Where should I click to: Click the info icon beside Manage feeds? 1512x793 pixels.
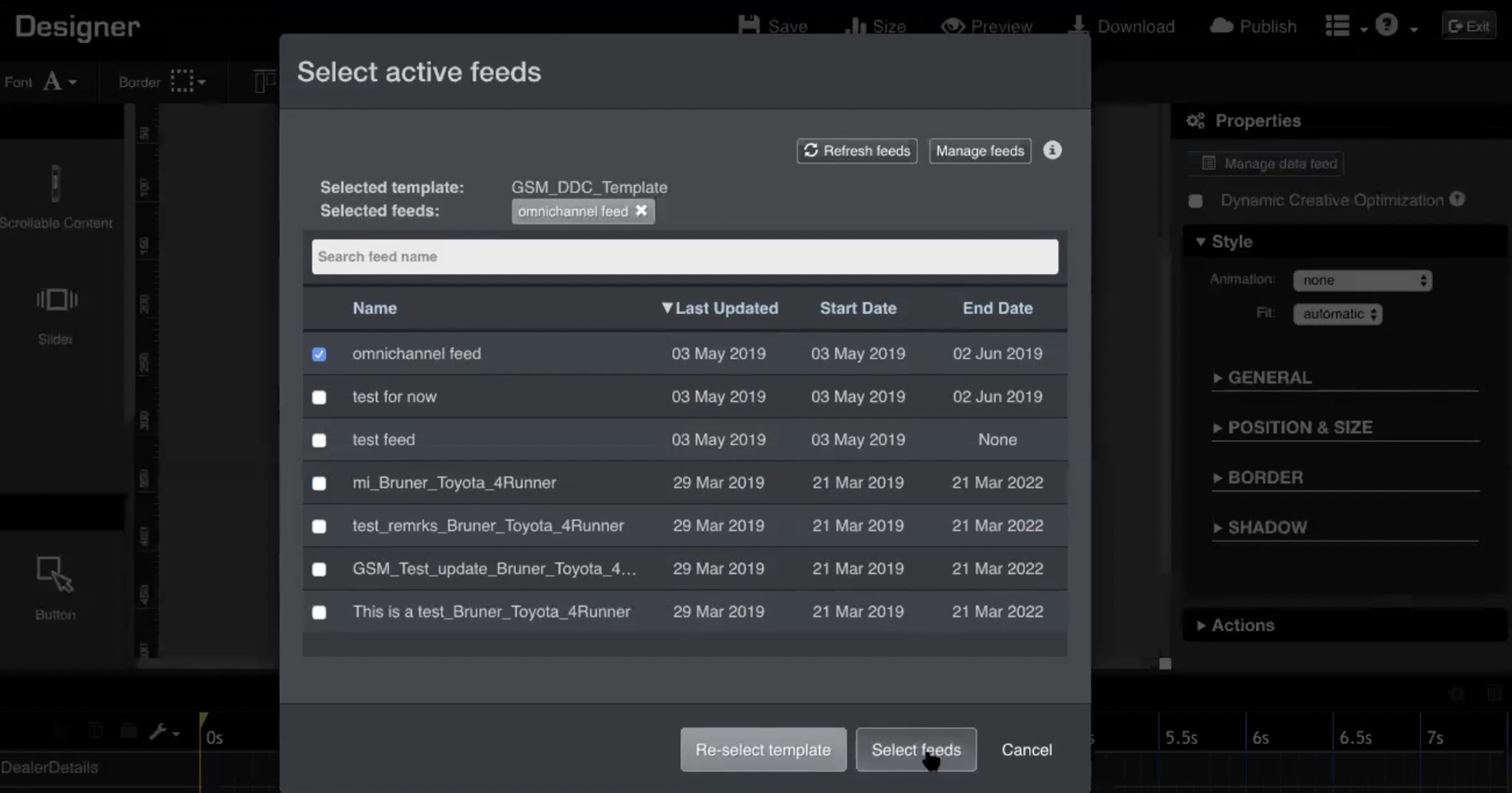[1052, 150]
